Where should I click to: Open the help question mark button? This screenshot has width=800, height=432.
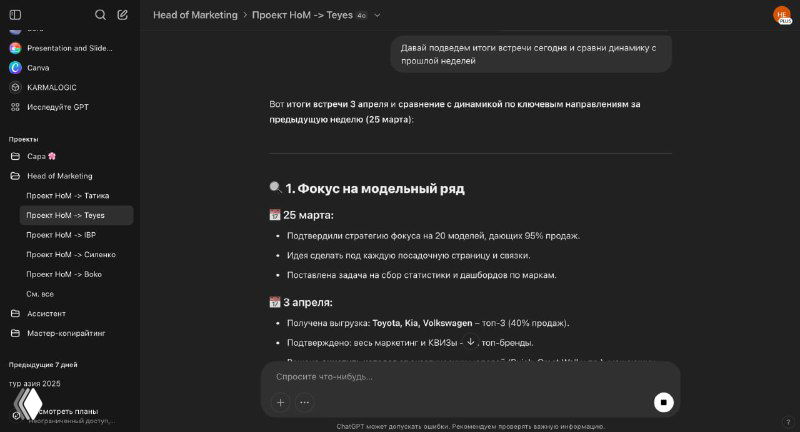pos(788,422)
